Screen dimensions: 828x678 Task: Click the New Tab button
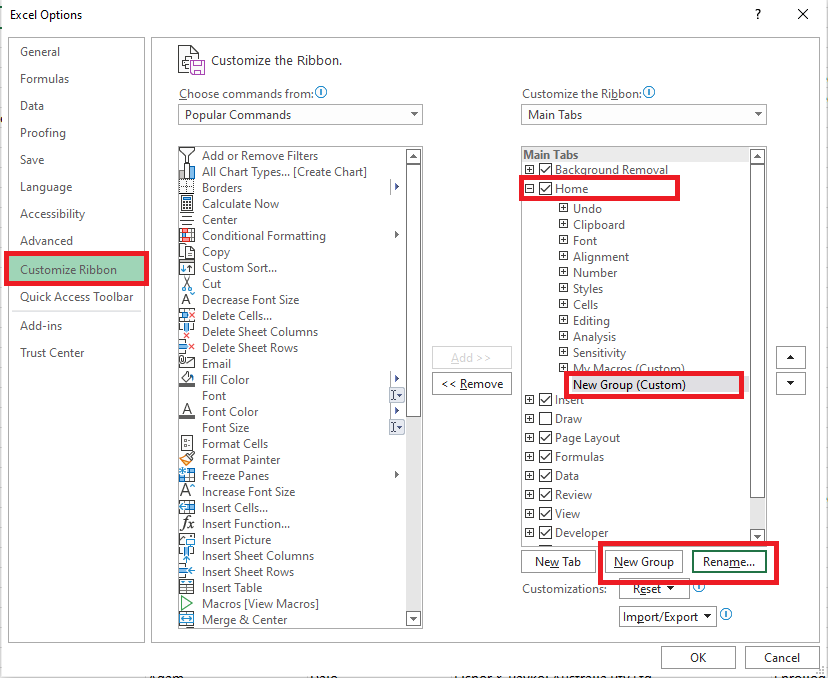pos(558,562)
